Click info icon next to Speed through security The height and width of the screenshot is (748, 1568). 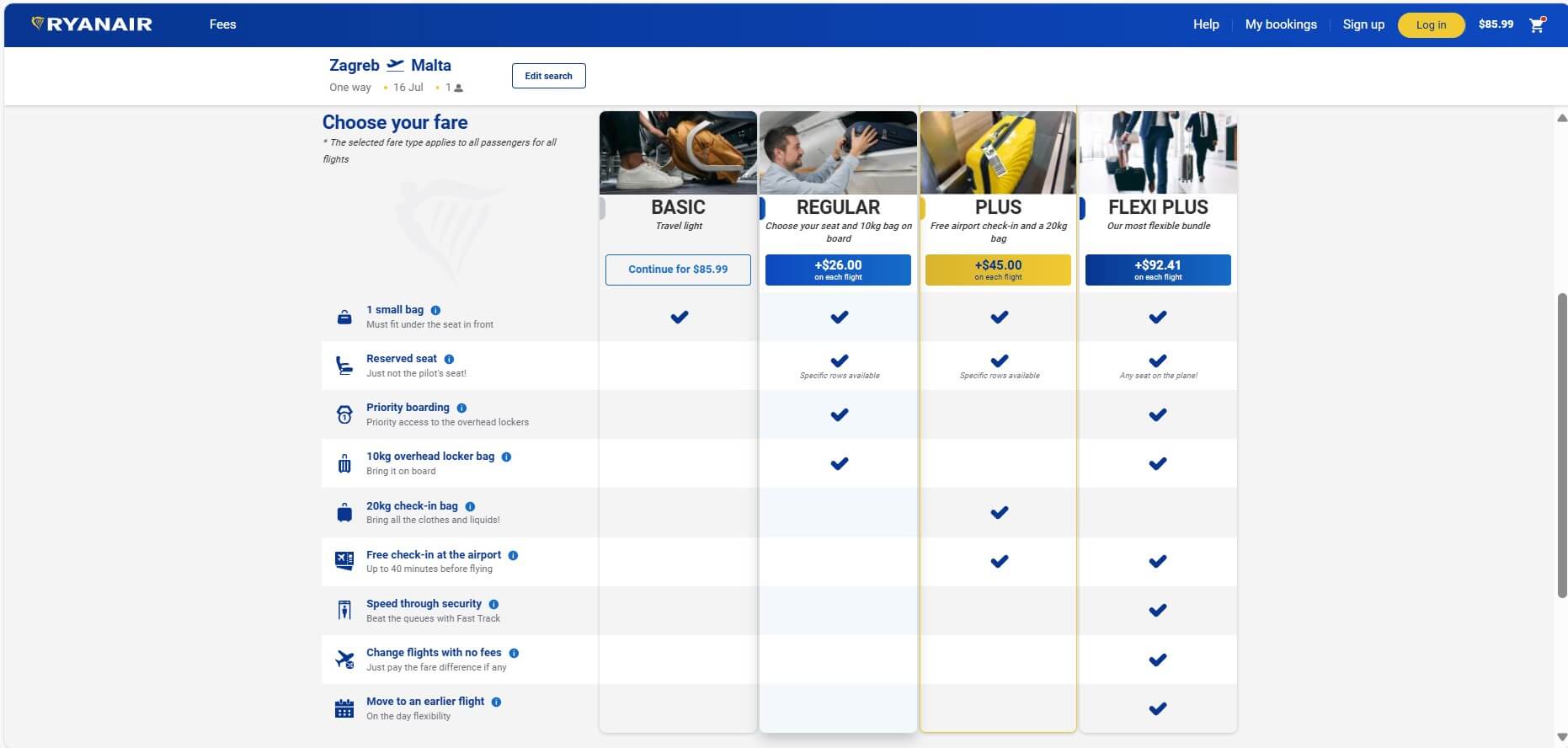click(493, 604)
